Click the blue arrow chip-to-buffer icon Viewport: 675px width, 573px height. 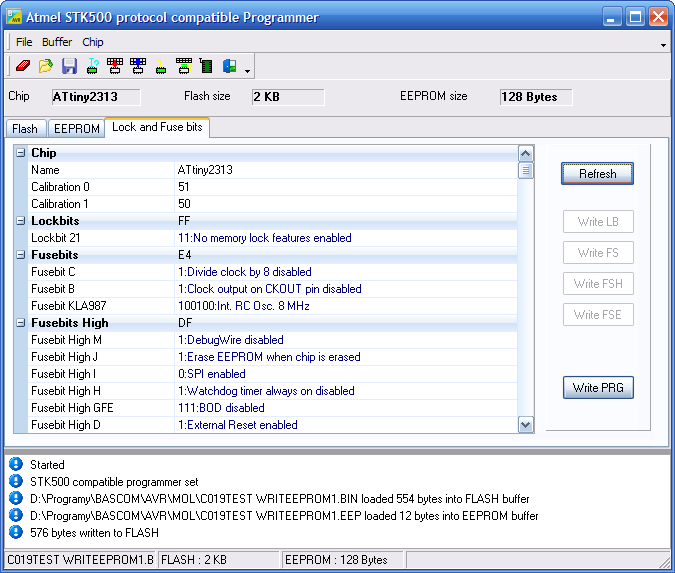[138, 67]
